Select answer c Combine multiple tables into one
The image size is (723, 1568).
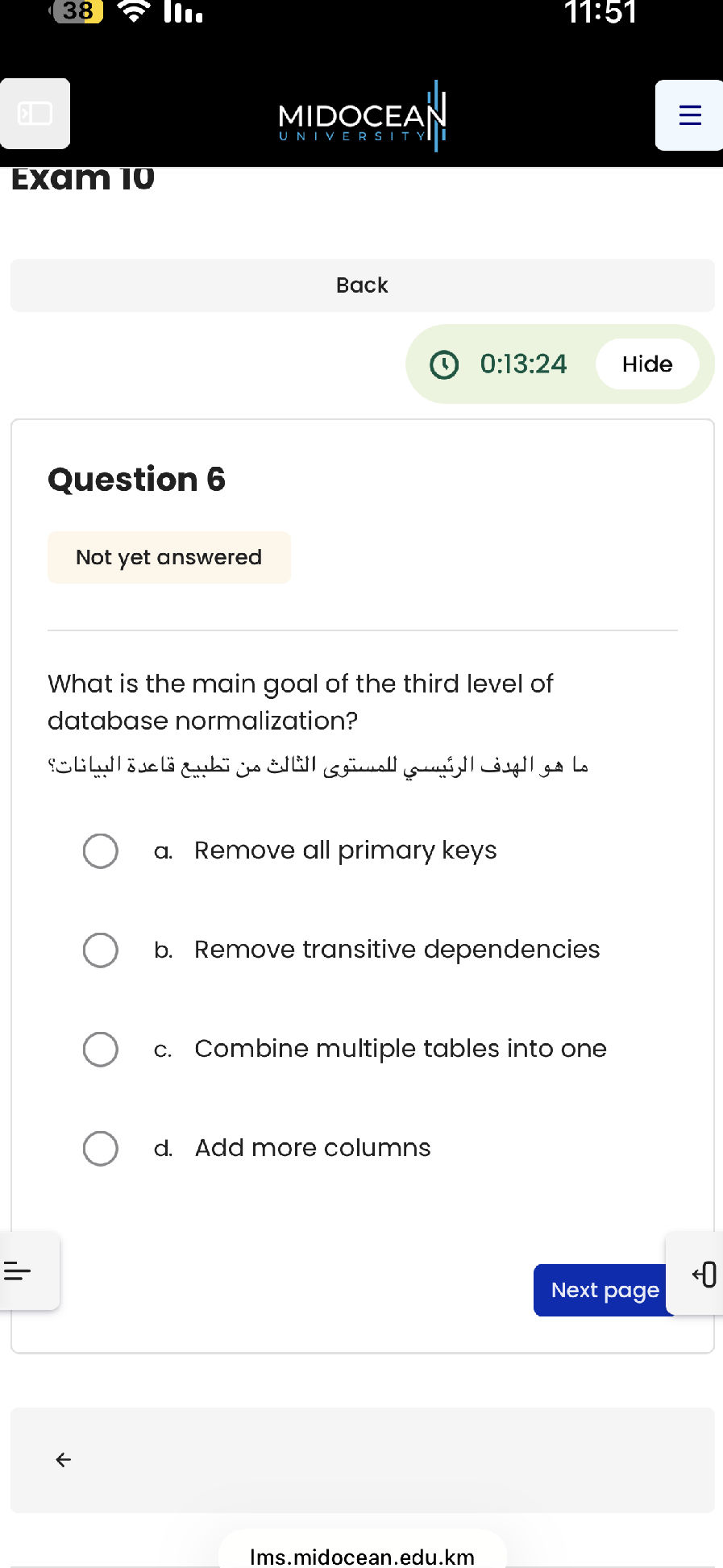[99, 1049]
